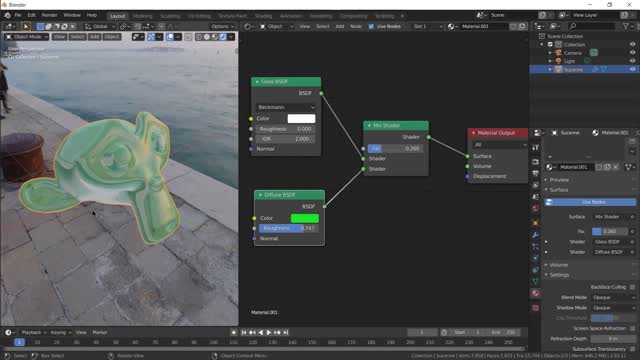Open the Object properties orange square tab
Screen dimensions: 640x360
(536, 223)
